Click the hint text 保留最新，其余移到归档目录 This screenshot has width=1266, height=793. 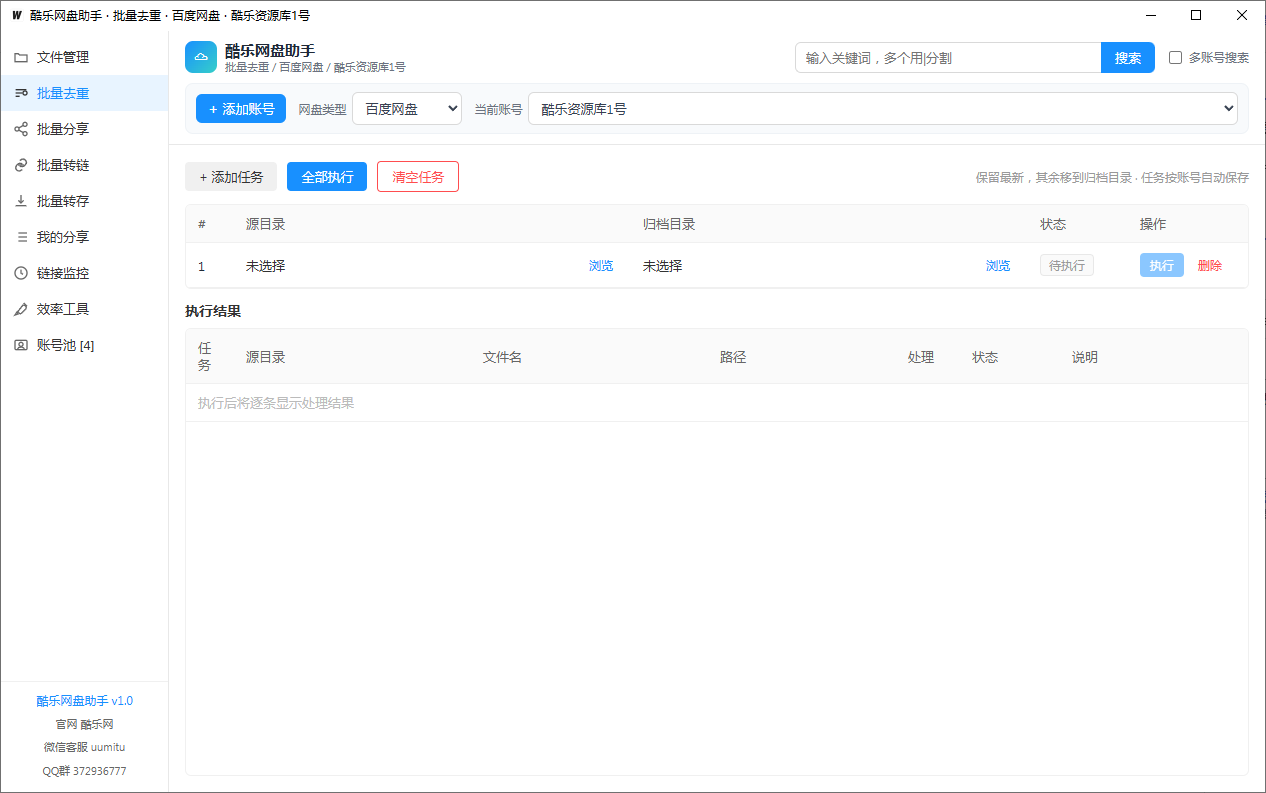pyautogui.click(x=1054, y=177)
